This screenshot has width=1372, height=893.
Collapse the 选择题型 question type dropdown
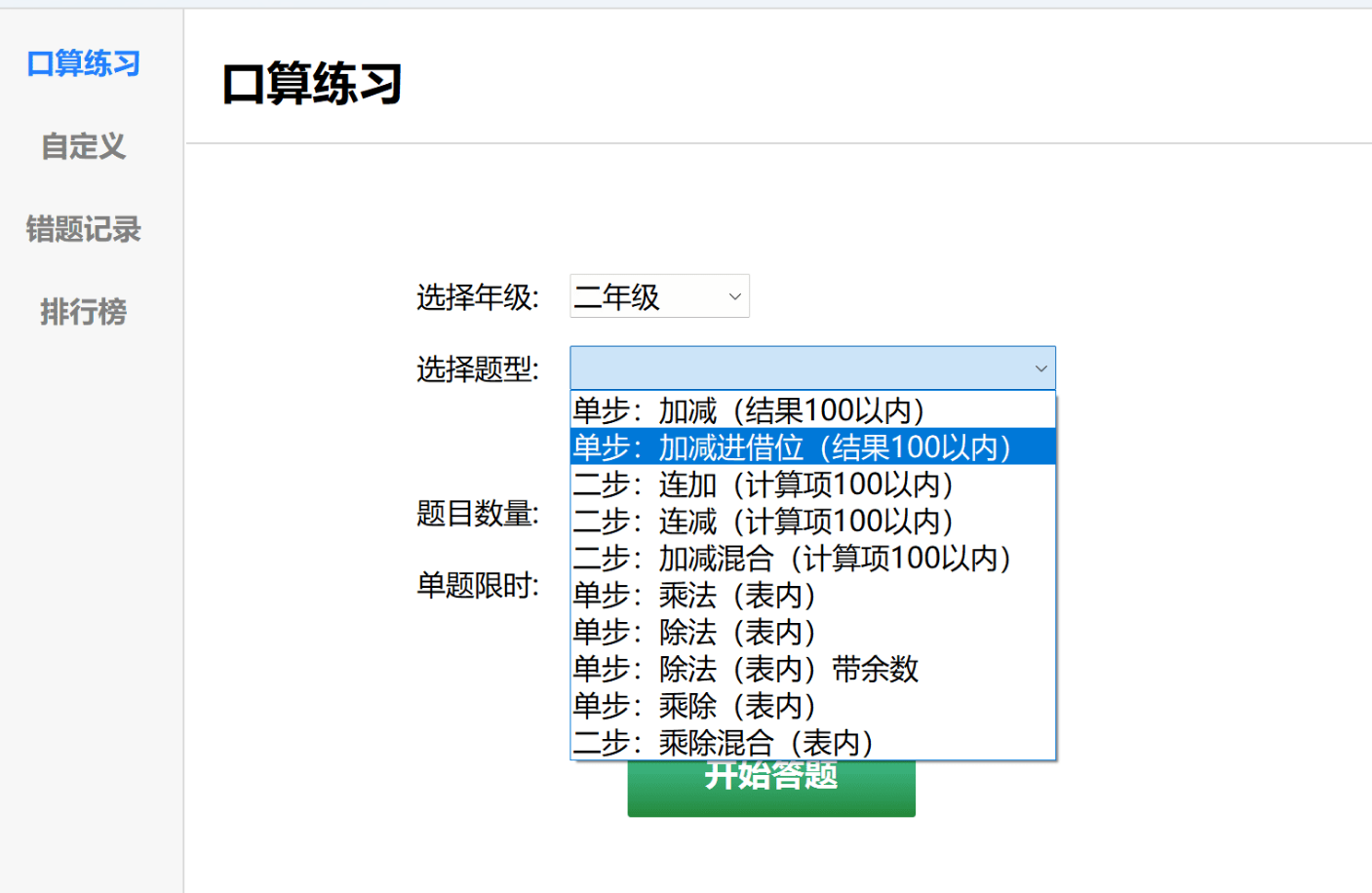click(x=812, y=368)
